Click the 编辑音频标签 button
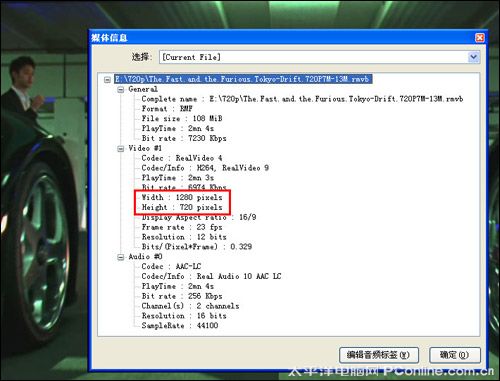This screenshot has width=500, height=381. point(379,355)
